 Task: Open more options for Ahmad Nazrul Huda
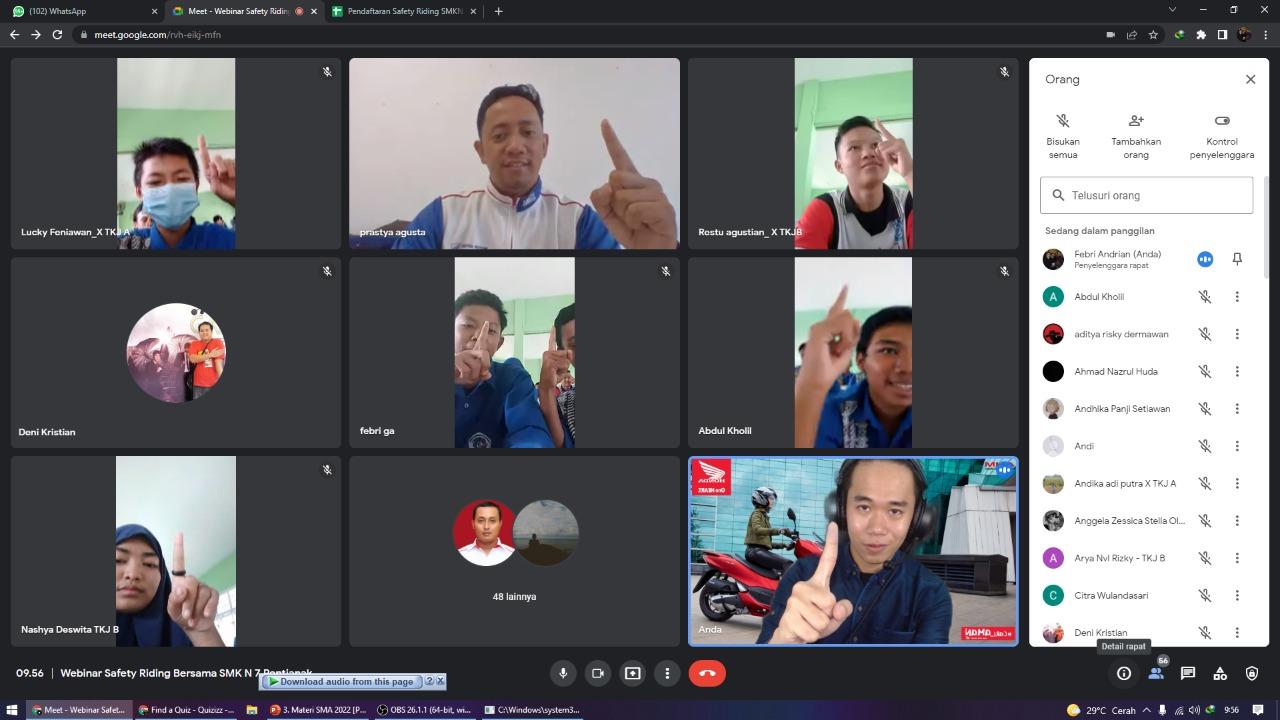[x=1237, y=371]
